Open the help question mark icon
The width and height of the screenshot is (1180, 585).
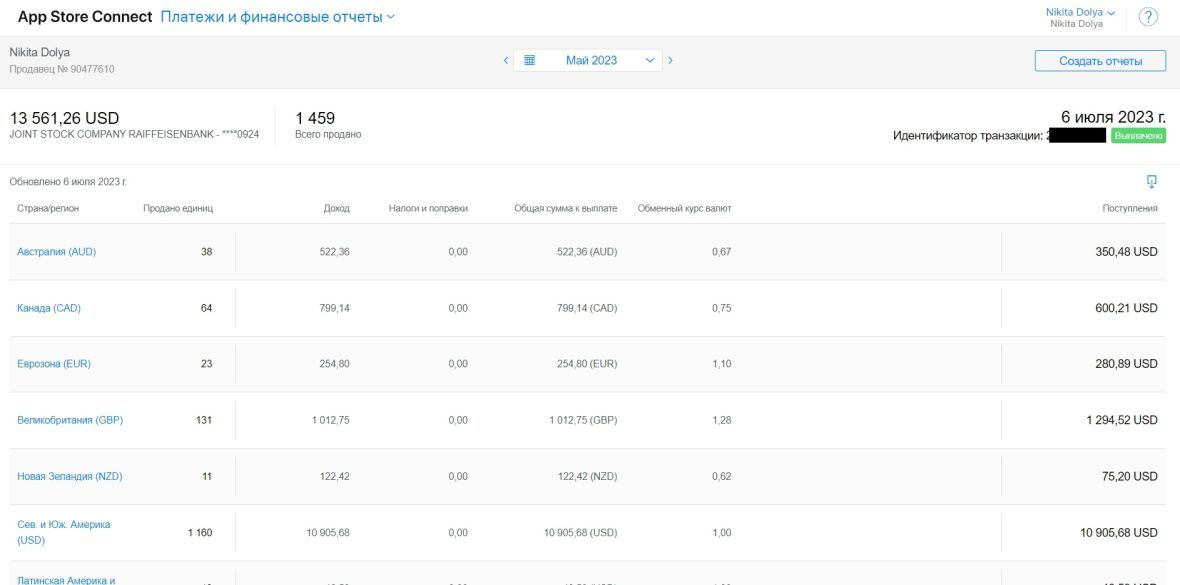pos(1148,17)
